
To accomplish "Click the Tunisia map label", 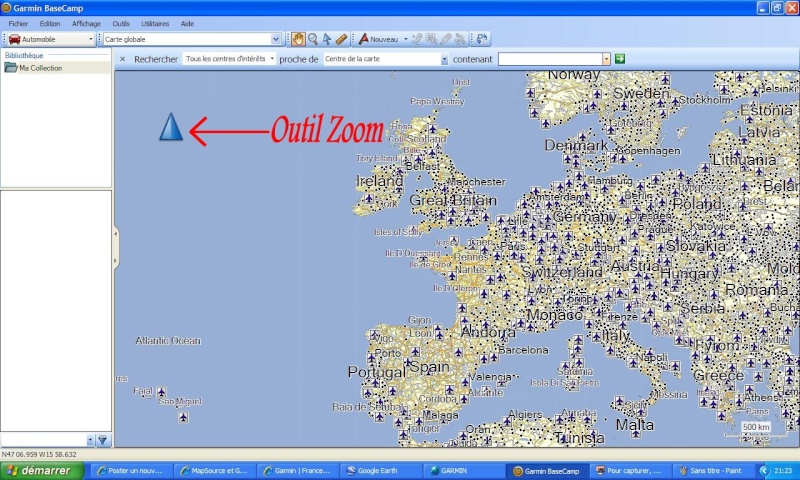I will pos(579,438).
